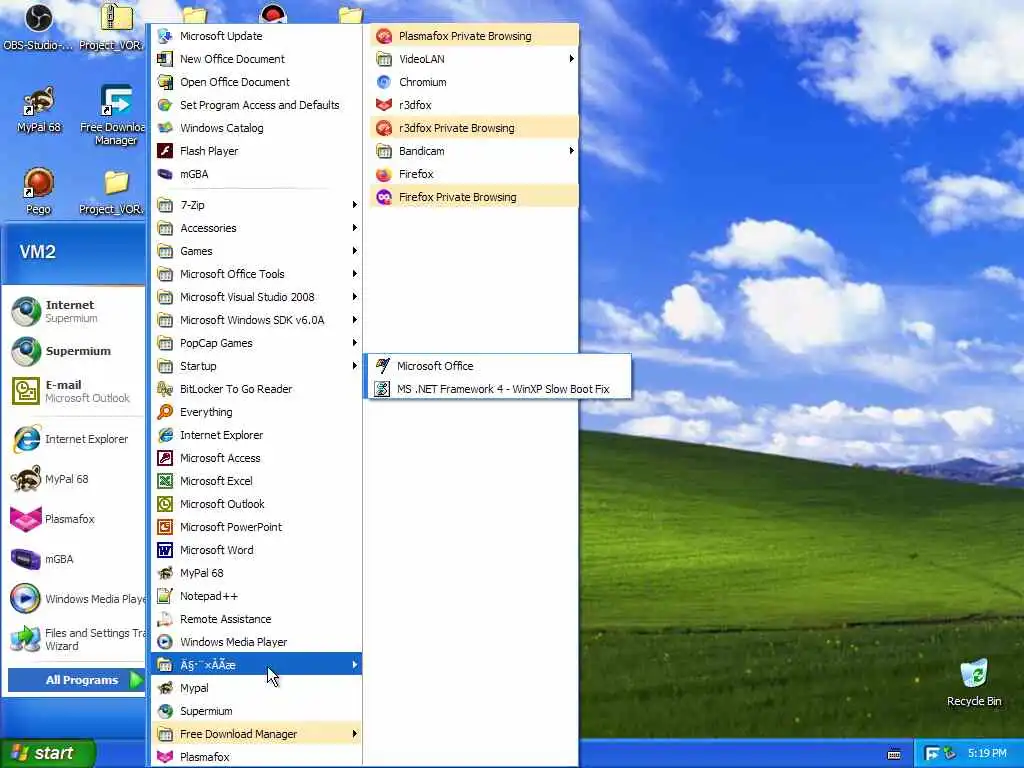Open Microsoft Access icon
Screen dimensions: 1024x768
pyautogui.click(x=165, y=458)
